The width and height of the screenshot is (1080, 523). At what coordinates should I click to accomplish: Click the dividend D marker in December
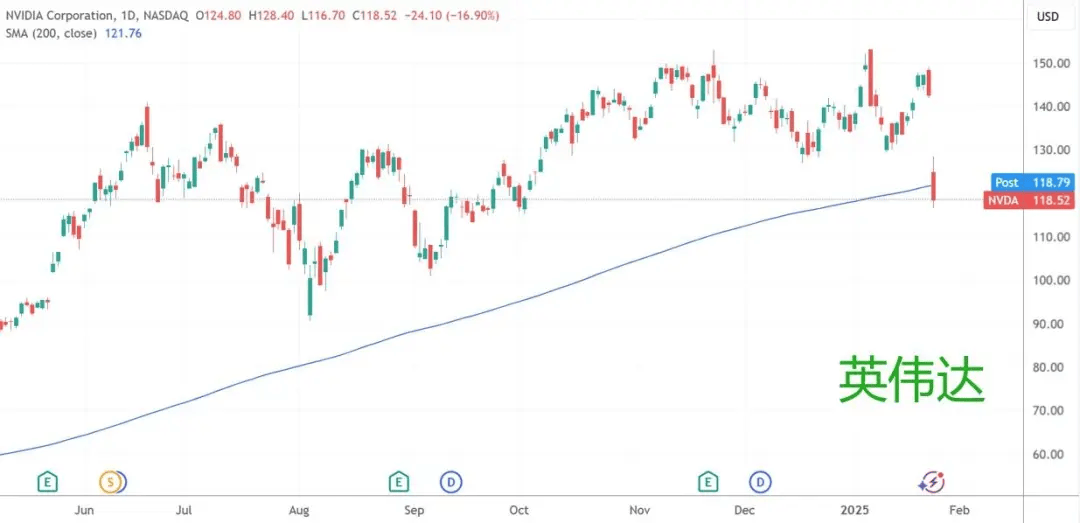click(760, 482)
